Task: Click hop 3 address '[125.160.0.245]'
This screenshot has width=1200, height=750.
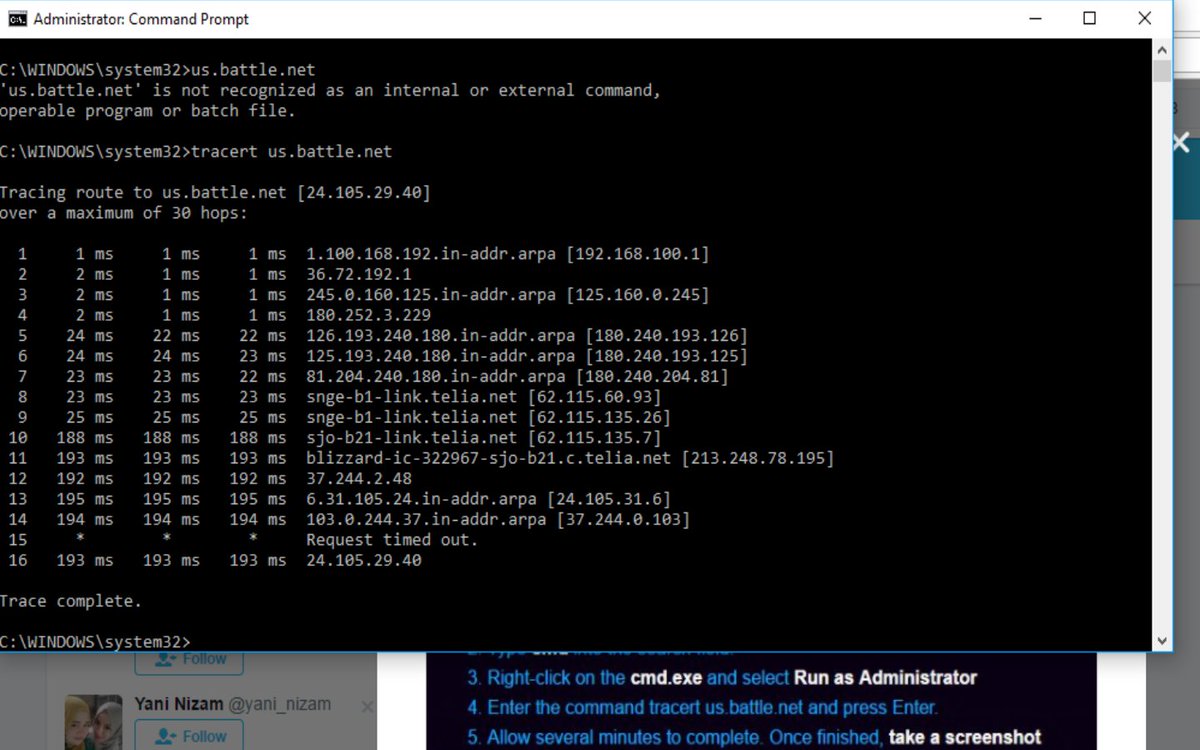Action: coord(638,295)
